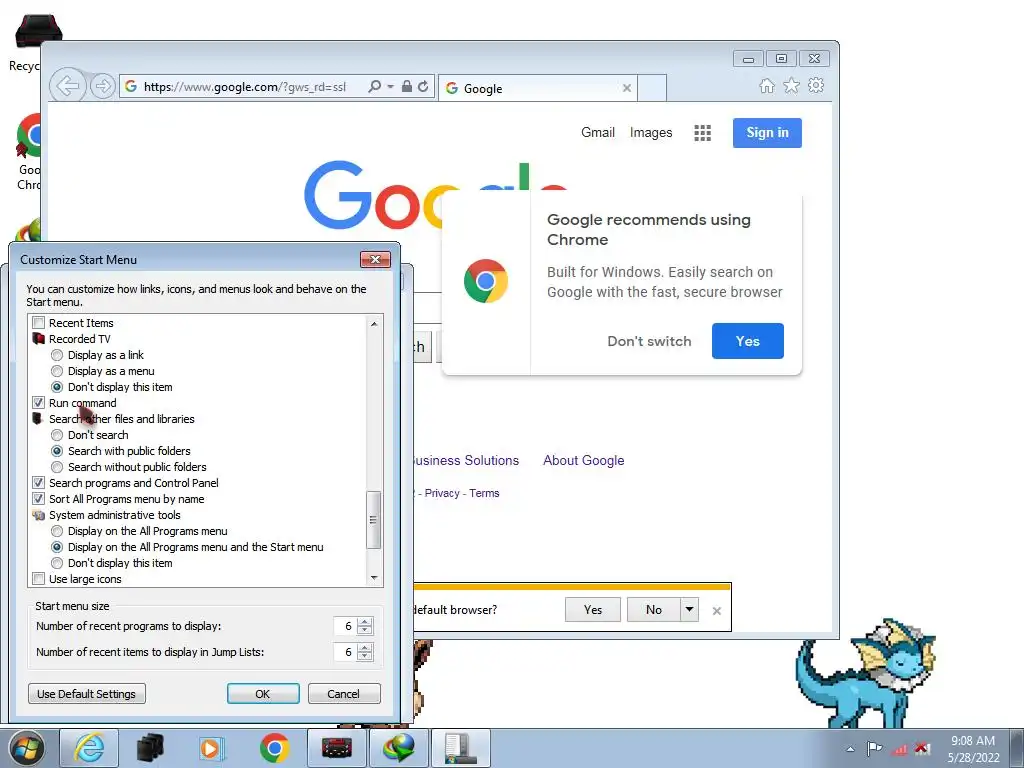Open favorites with the star icon
This screenshot has height=768, width=1024.
point(792,86)
